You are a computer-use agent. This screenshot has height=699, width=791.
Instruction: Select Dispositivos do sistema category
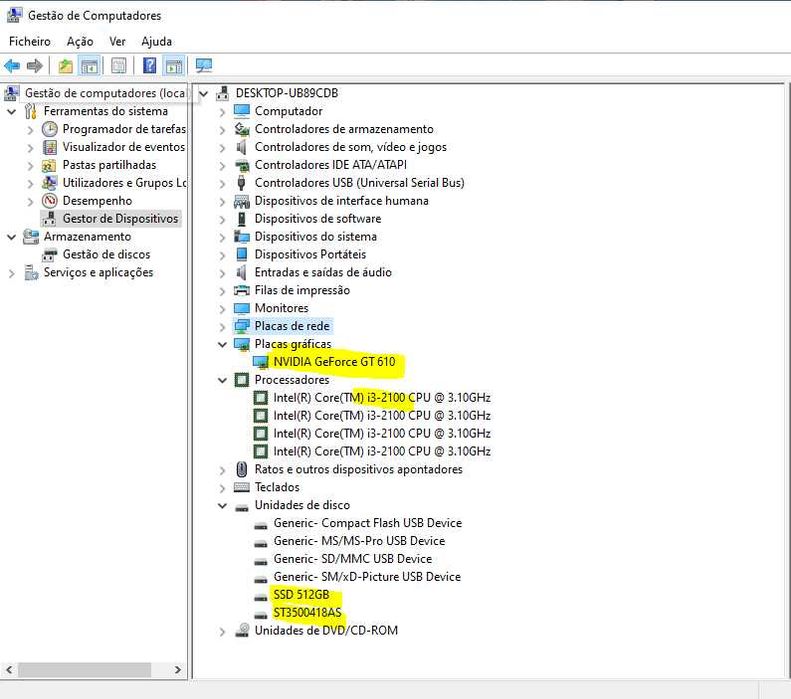pos(316,237)
